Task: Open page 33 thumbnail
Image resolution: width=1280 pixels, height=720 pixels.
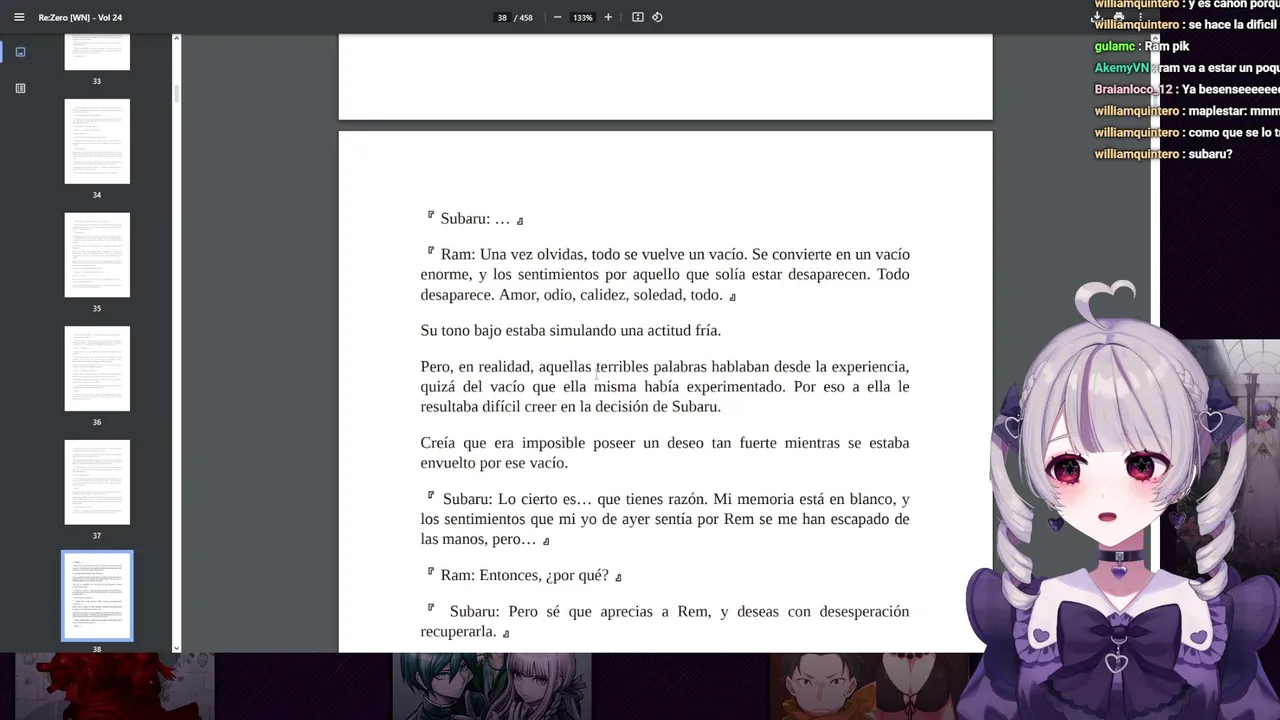Action: [97, 51]
